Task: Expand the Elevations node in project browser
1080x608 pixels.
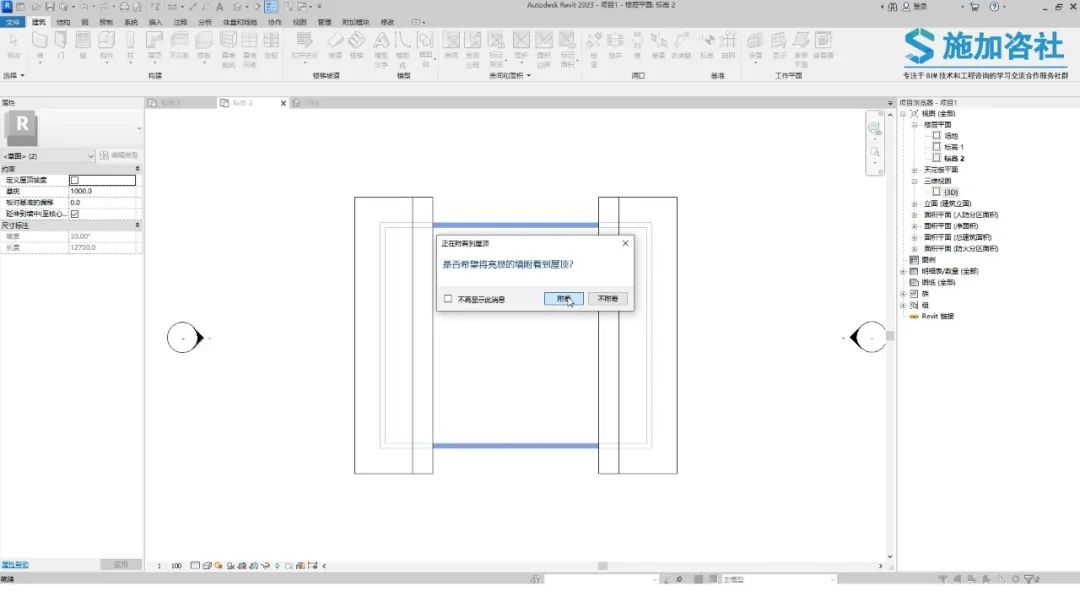Action: [914, 203]
